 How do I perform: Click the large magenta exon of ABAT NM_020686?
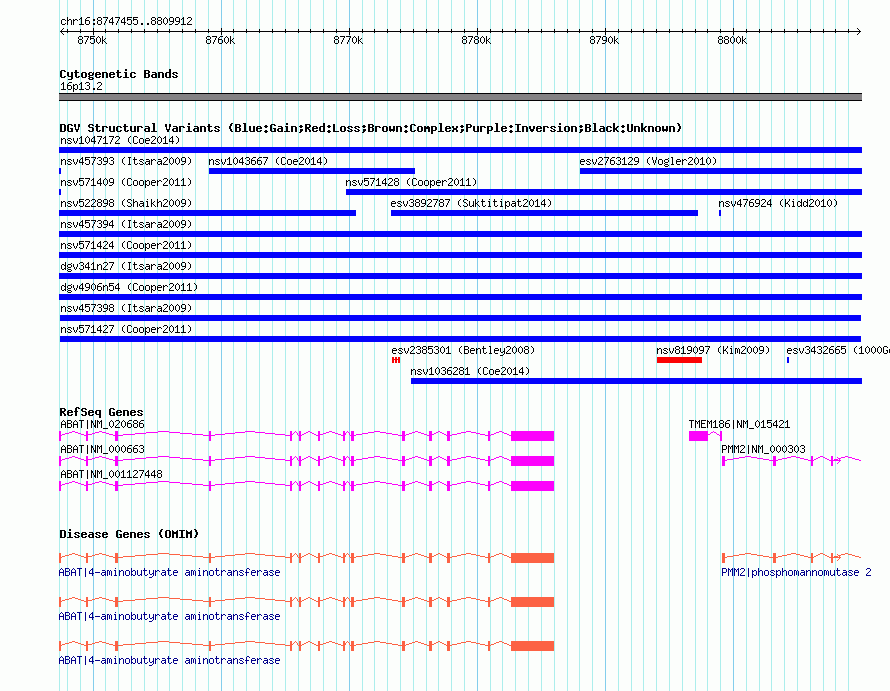click(532, 436)
